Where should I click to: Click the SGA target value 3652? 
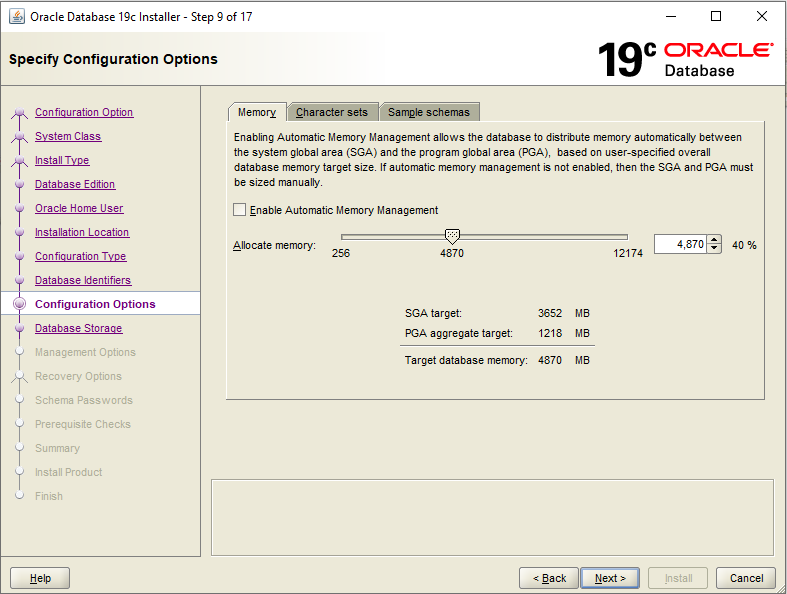(x=550, y=313)
